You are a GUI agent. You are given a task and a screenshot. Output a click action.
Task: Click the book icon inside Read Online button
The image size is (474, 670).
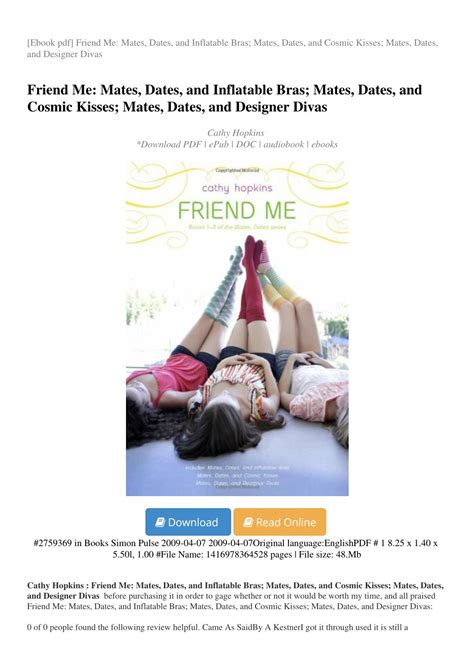click(248, 522)
